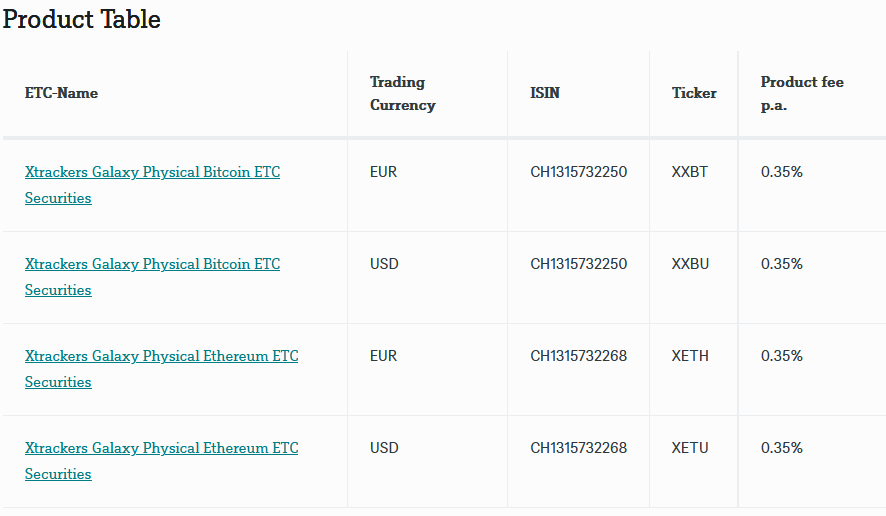Click the 0.35% fee in the XETU row
886x516 pixels.
click(782, 448)
